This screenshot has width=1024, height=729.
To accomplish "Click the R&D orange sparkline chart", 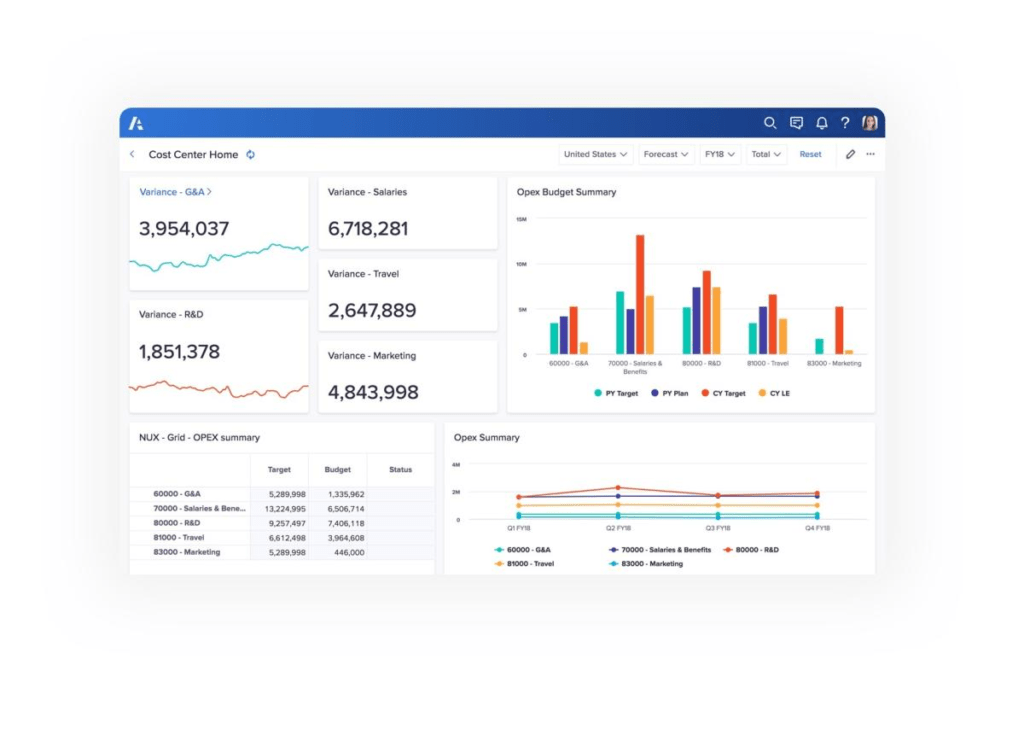I will click(219, 389).
